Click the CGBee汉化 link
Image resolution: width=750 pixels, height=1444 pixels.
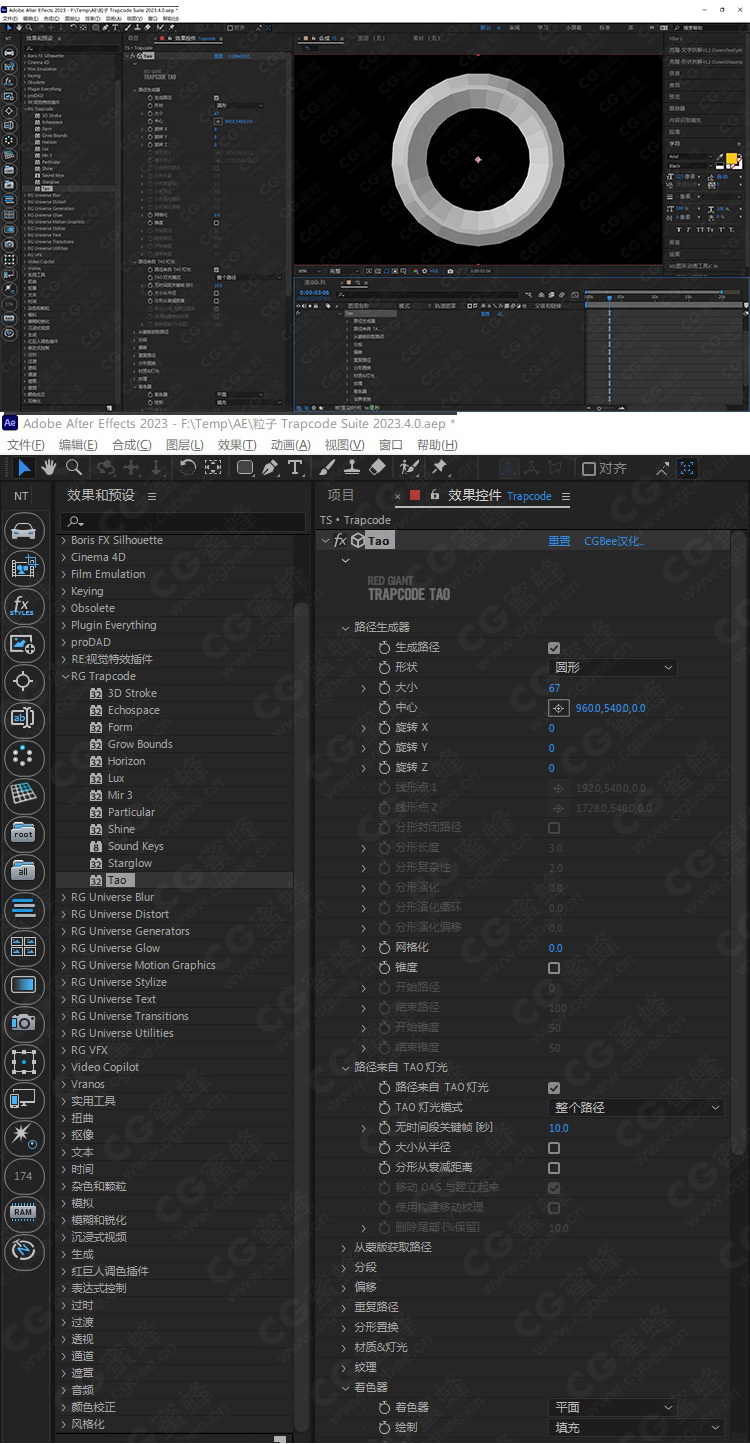click(x=614, y=540)
